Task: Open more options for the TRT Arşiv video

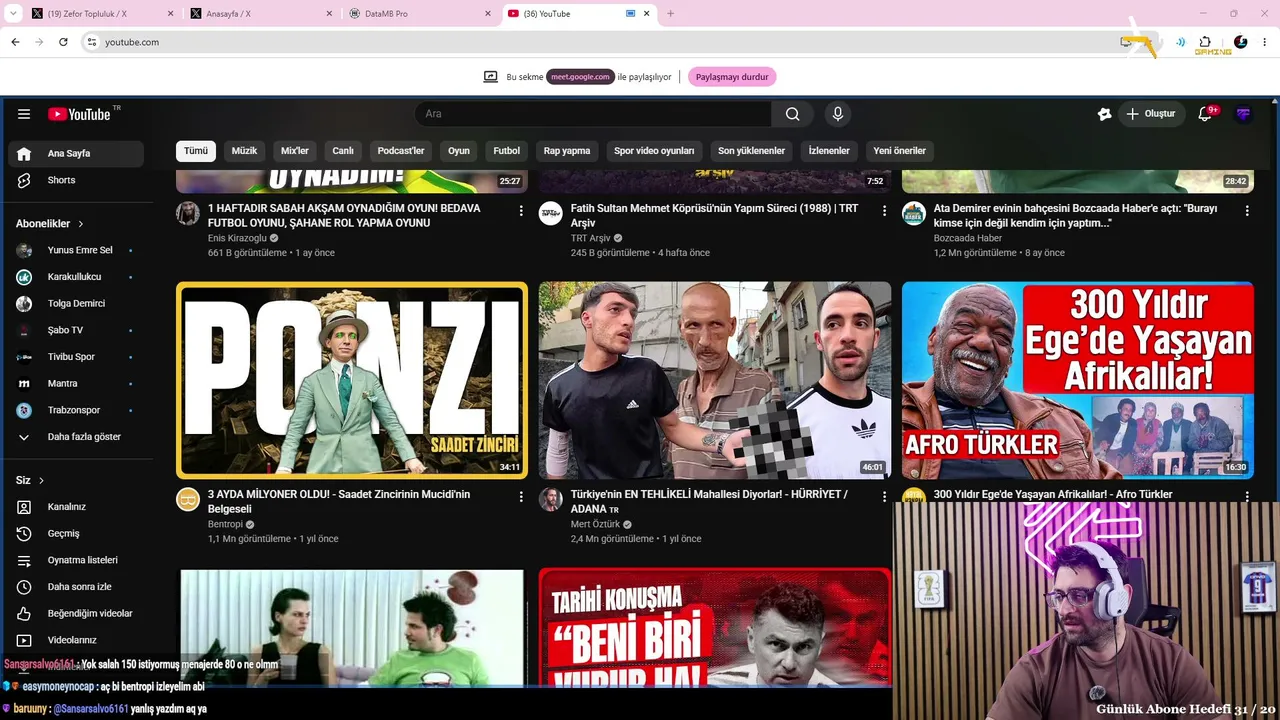Action: coord(884,210)
